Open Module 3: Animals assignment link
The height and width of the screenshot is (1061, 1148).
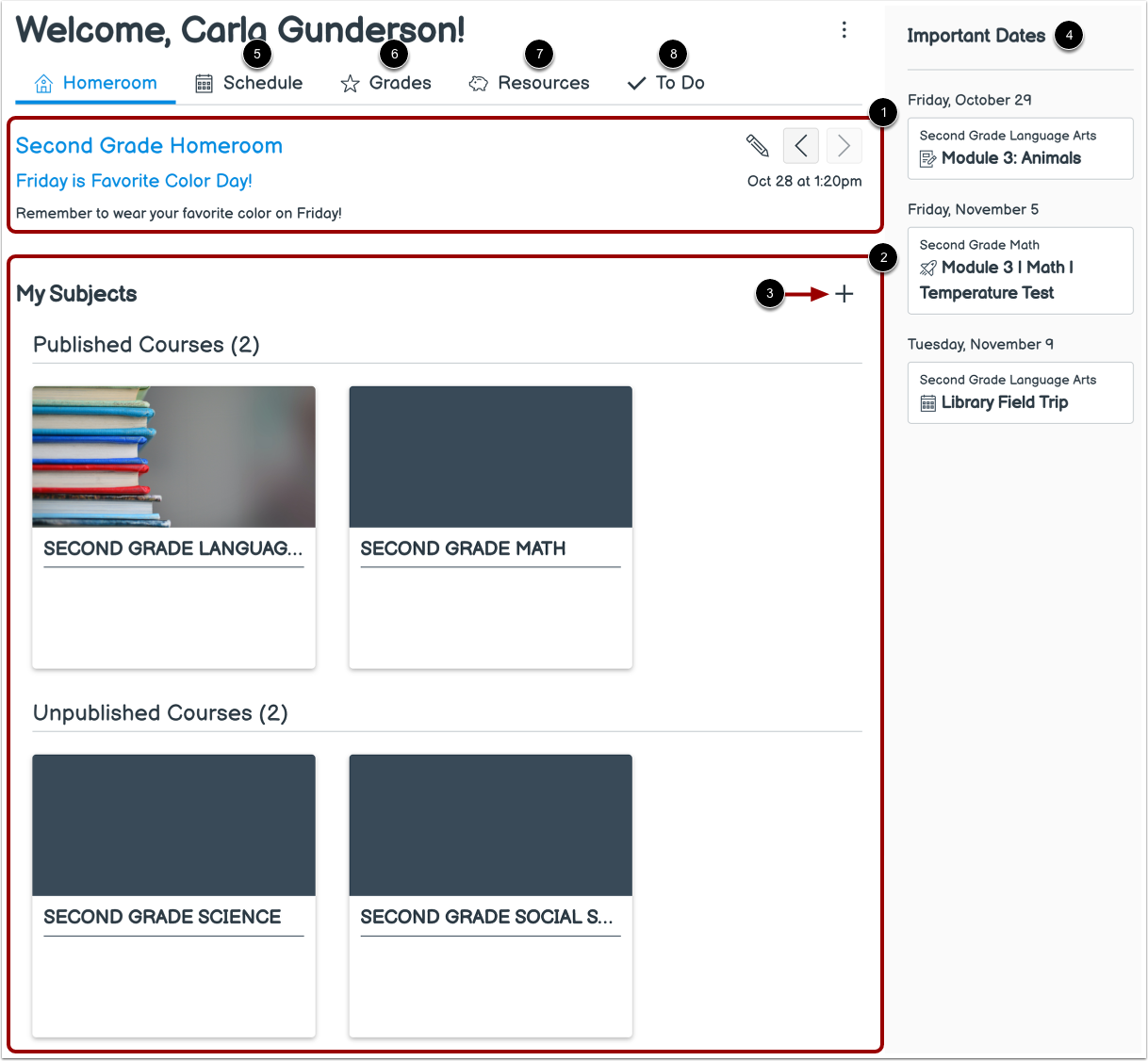click(x=1011, y=158)
